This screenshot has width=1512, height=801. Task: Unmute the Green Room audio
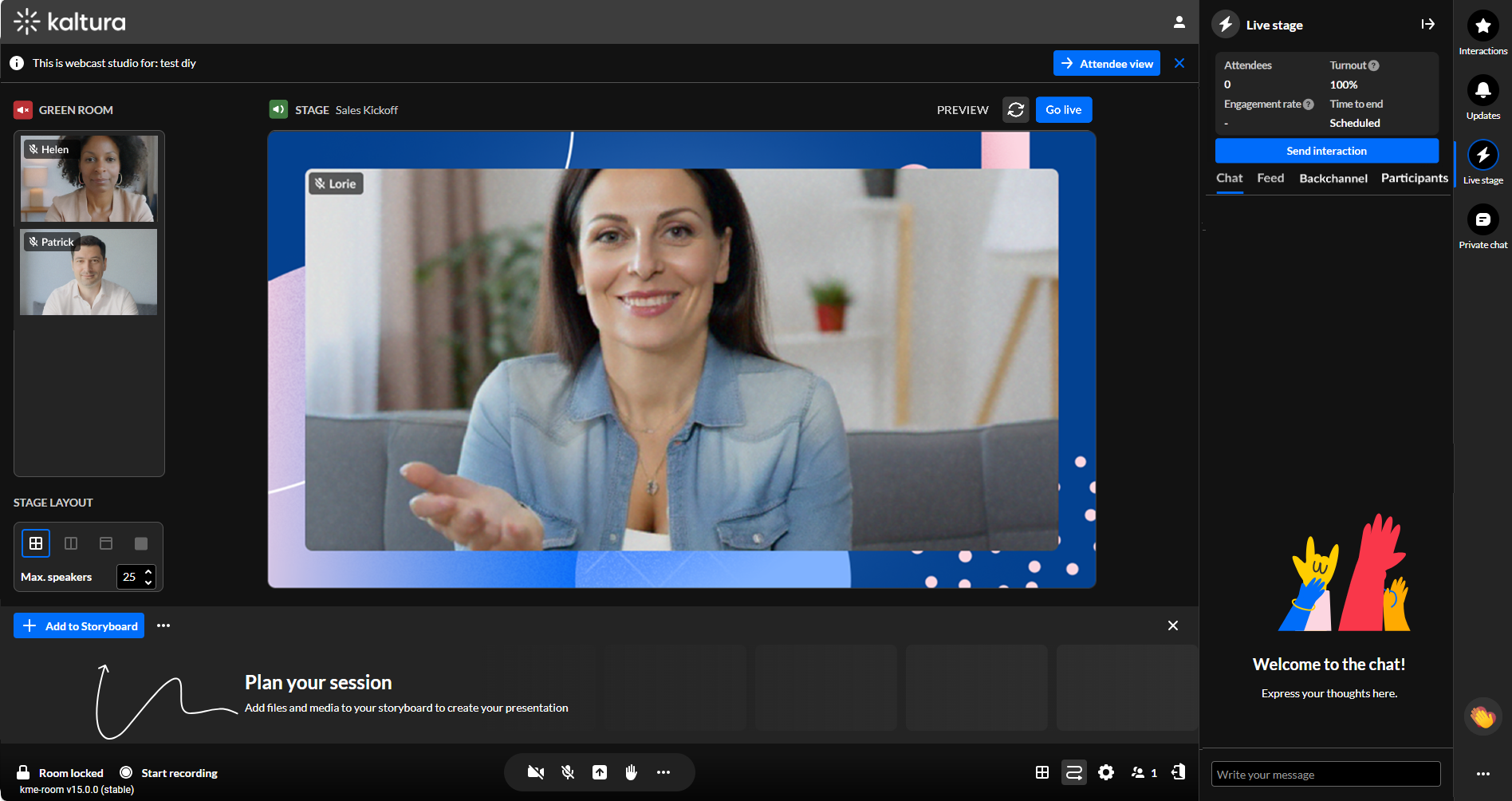[23, 110]
